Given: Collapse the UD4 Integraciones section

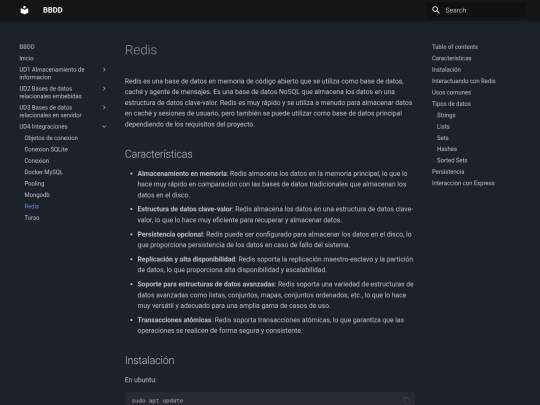Looking at the screenshot, I should (104, 127).
